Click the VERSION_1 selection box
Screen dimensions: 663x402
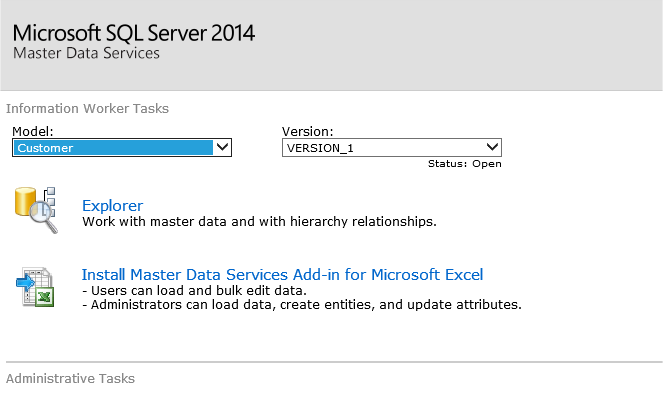point(383,148)
